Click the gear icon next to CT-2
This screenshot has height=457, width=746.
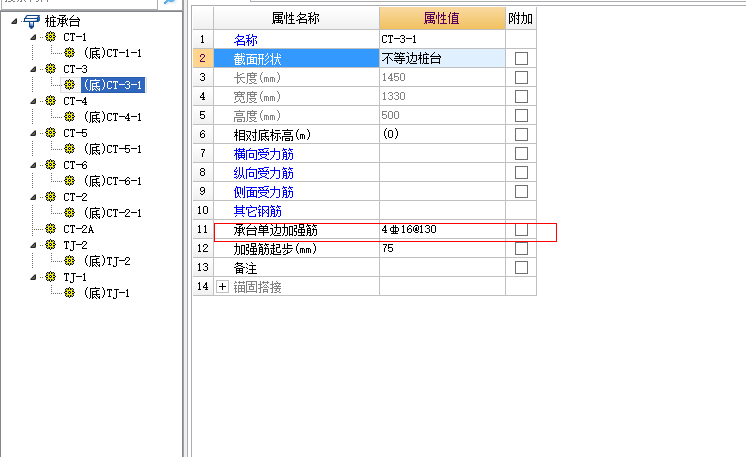coord(50,196)
